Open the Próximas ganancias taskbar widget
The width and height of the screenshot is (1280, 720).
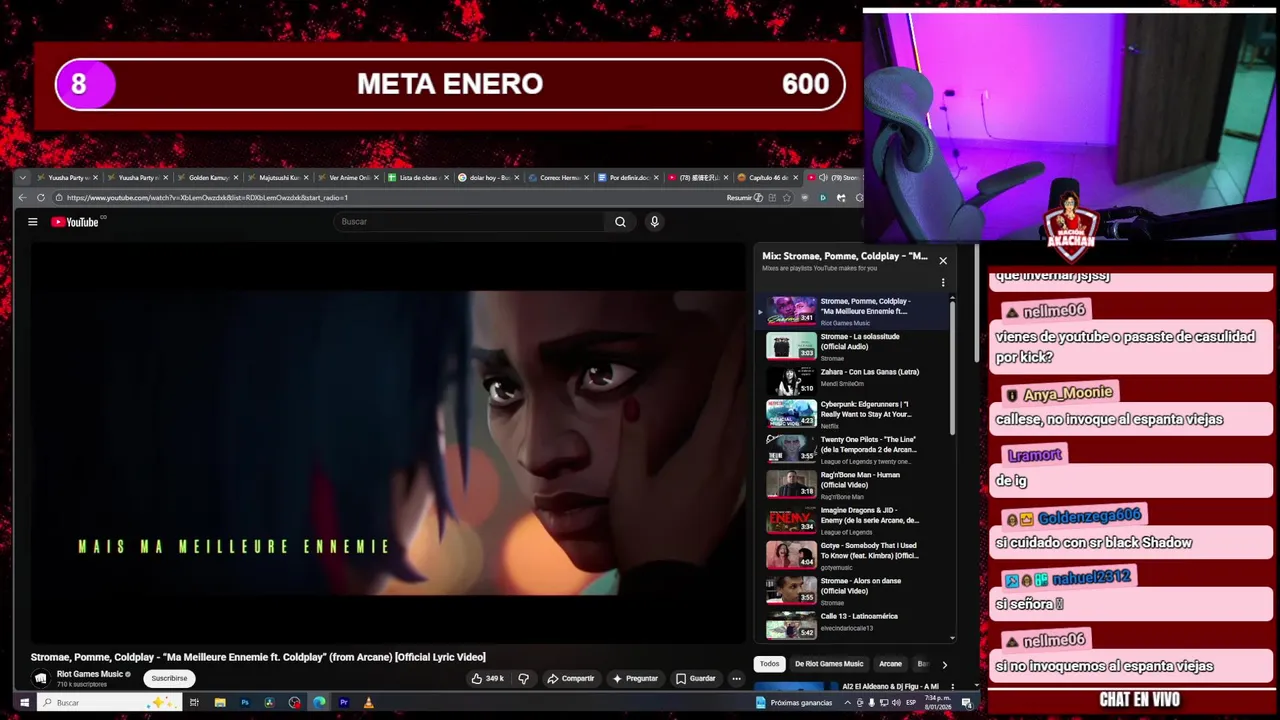795,703
